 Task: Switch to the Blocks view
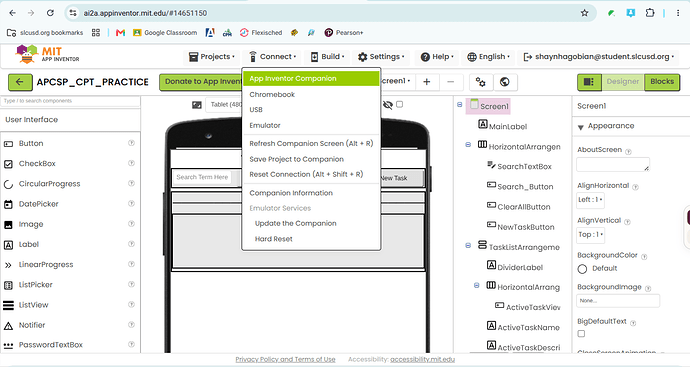[x=662, y=82]
